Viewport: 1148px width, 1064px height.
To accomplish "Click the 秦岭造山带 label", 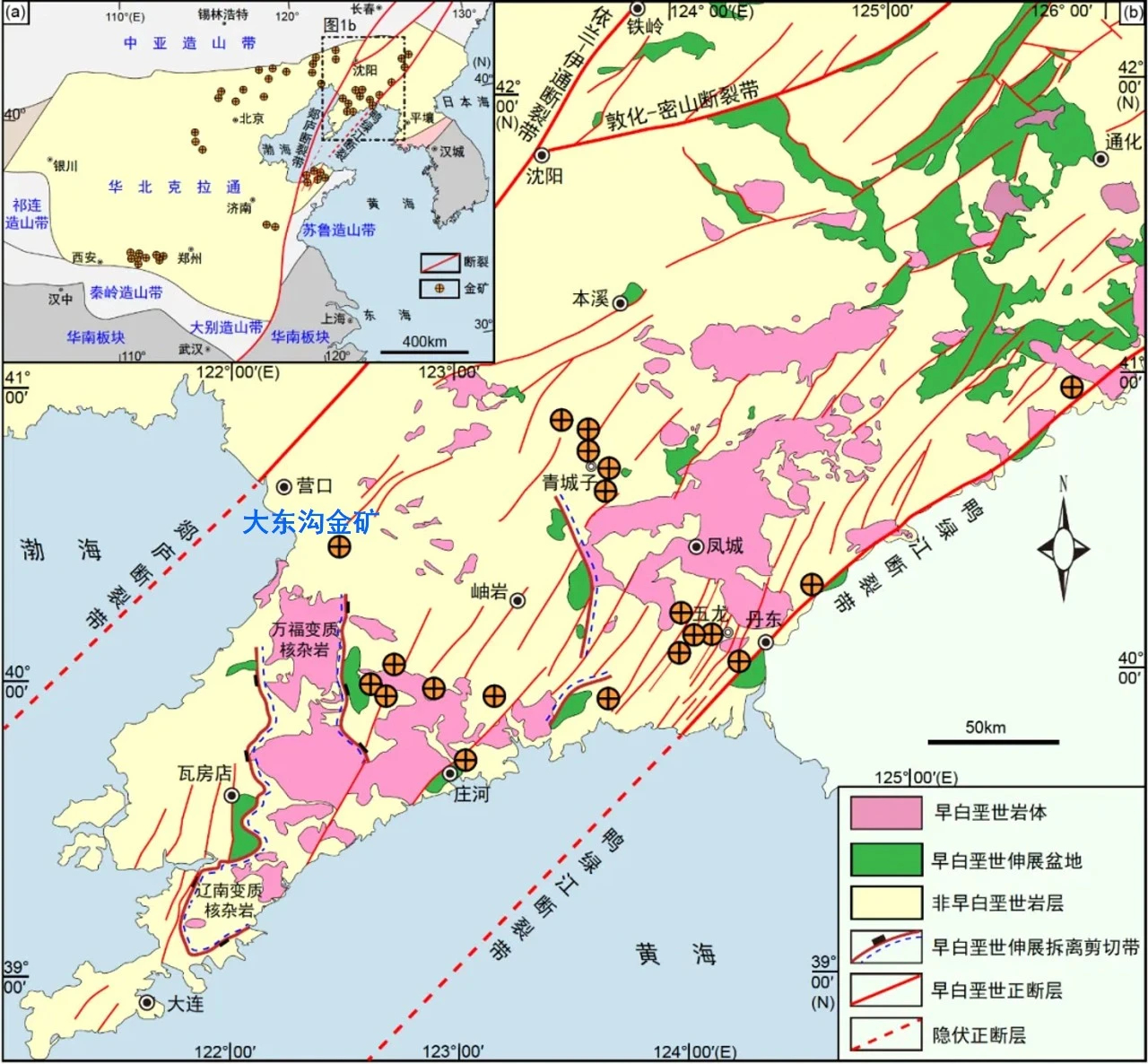I will (126, 292).
